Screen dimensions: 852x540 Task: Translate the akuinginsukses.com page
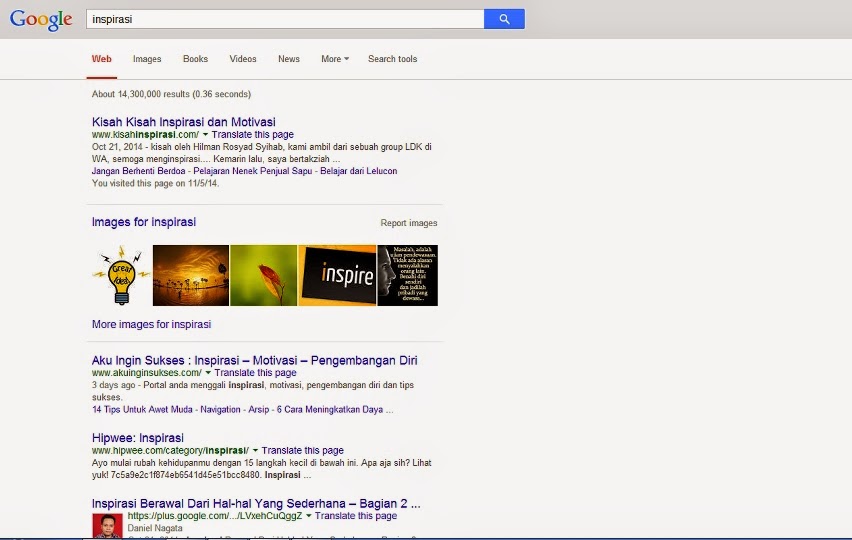255,373
